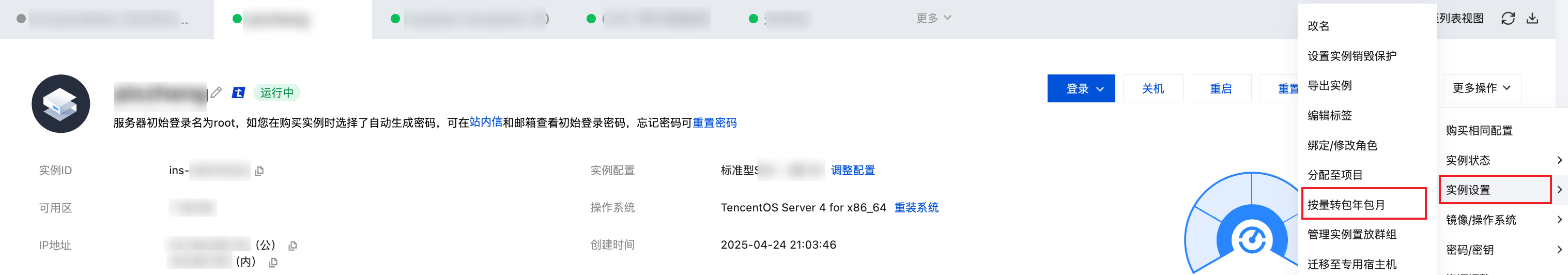Copy the instance ID with the copy icon
The height and width of the screenshot is (275, 1568).
coord(259,171)
